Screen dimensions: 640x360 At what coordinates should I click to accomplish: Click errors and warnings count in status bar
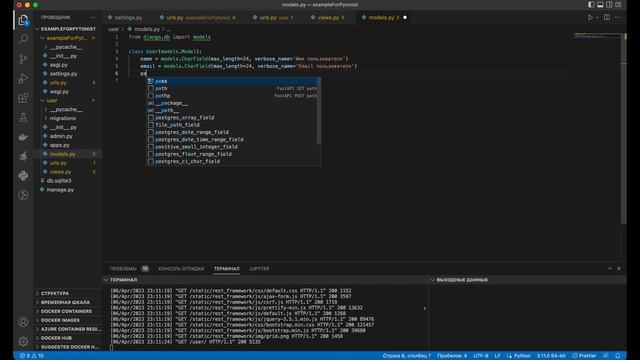click(32, 356)
